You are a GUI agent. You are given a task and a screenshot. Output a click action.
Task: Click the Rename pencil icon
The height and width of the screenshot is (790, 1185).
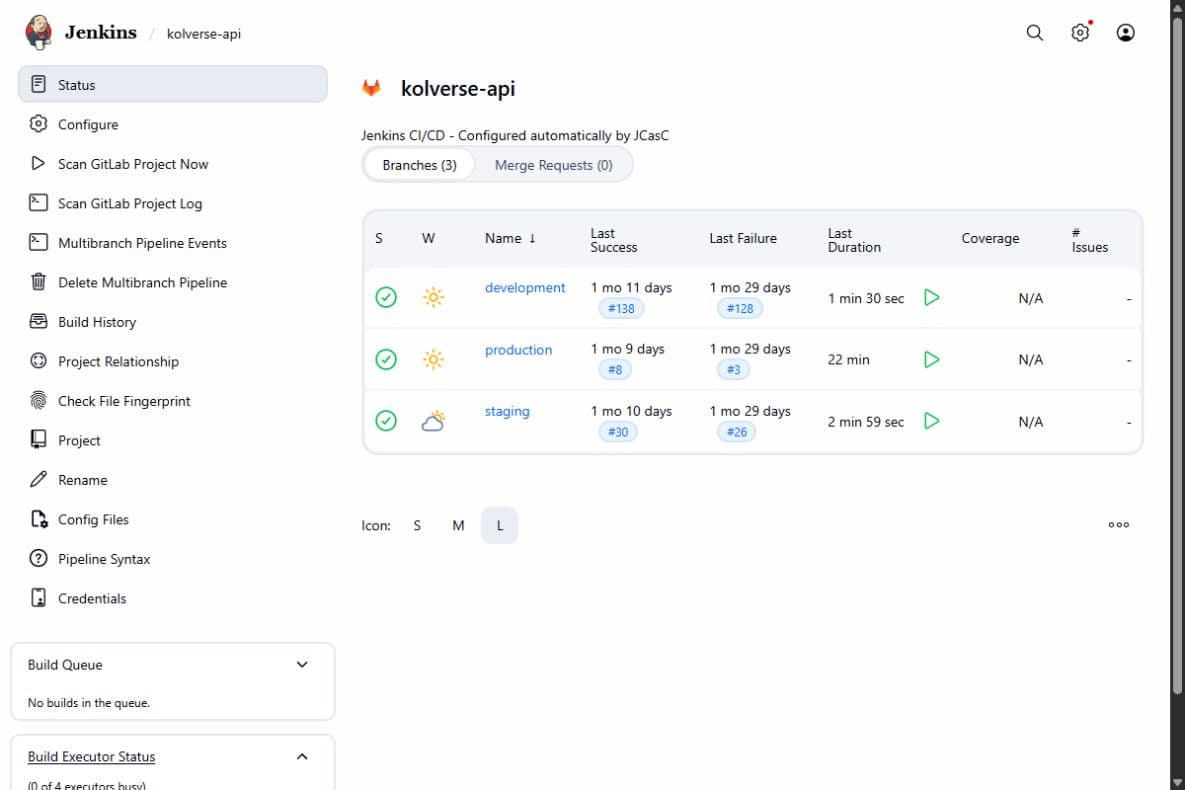point(39,479)
